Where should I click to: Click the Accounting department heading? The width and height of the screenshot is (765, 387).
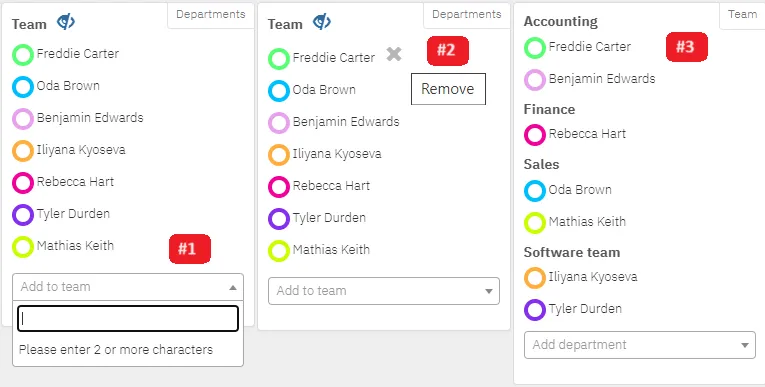[561, 22]
